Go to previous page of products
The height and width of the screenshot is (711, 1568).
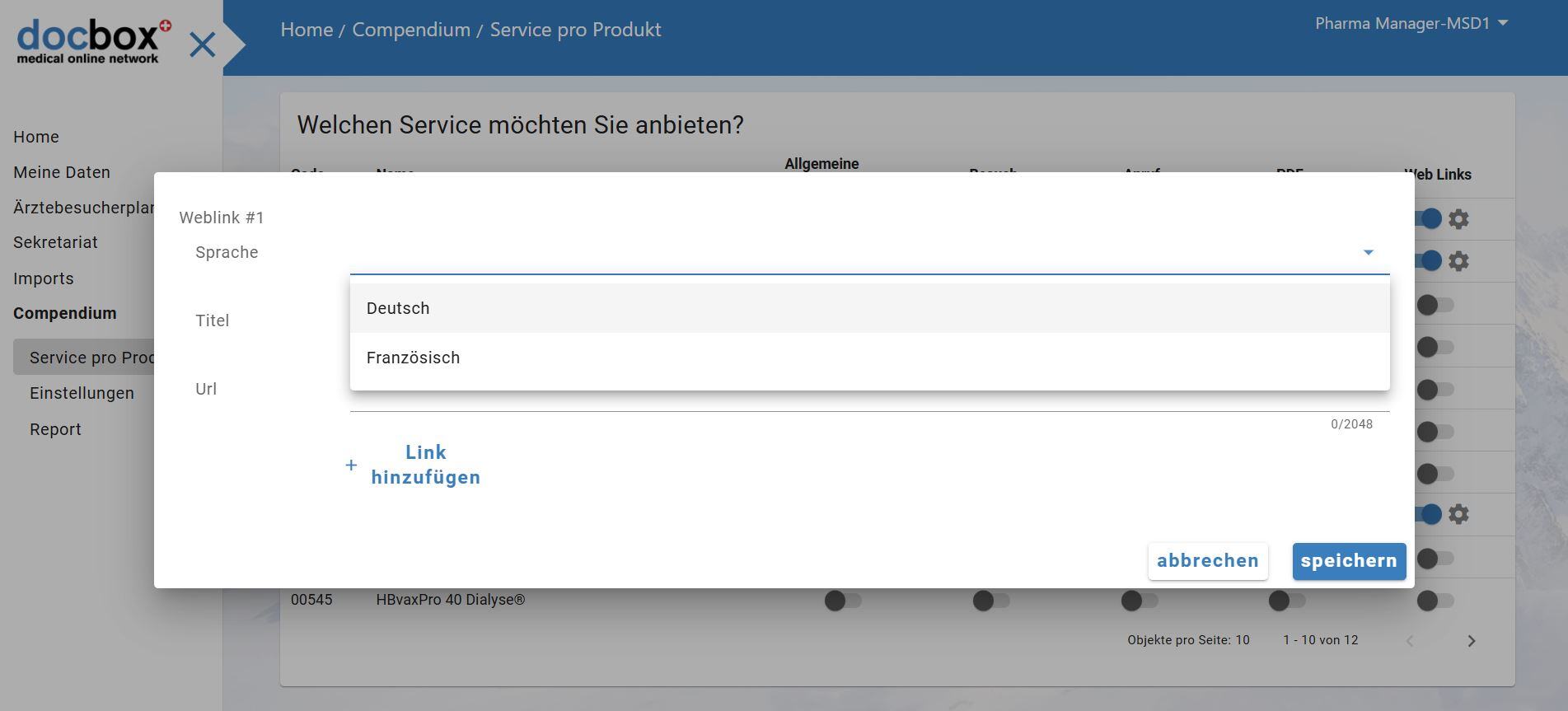(x=1410, y=641)
